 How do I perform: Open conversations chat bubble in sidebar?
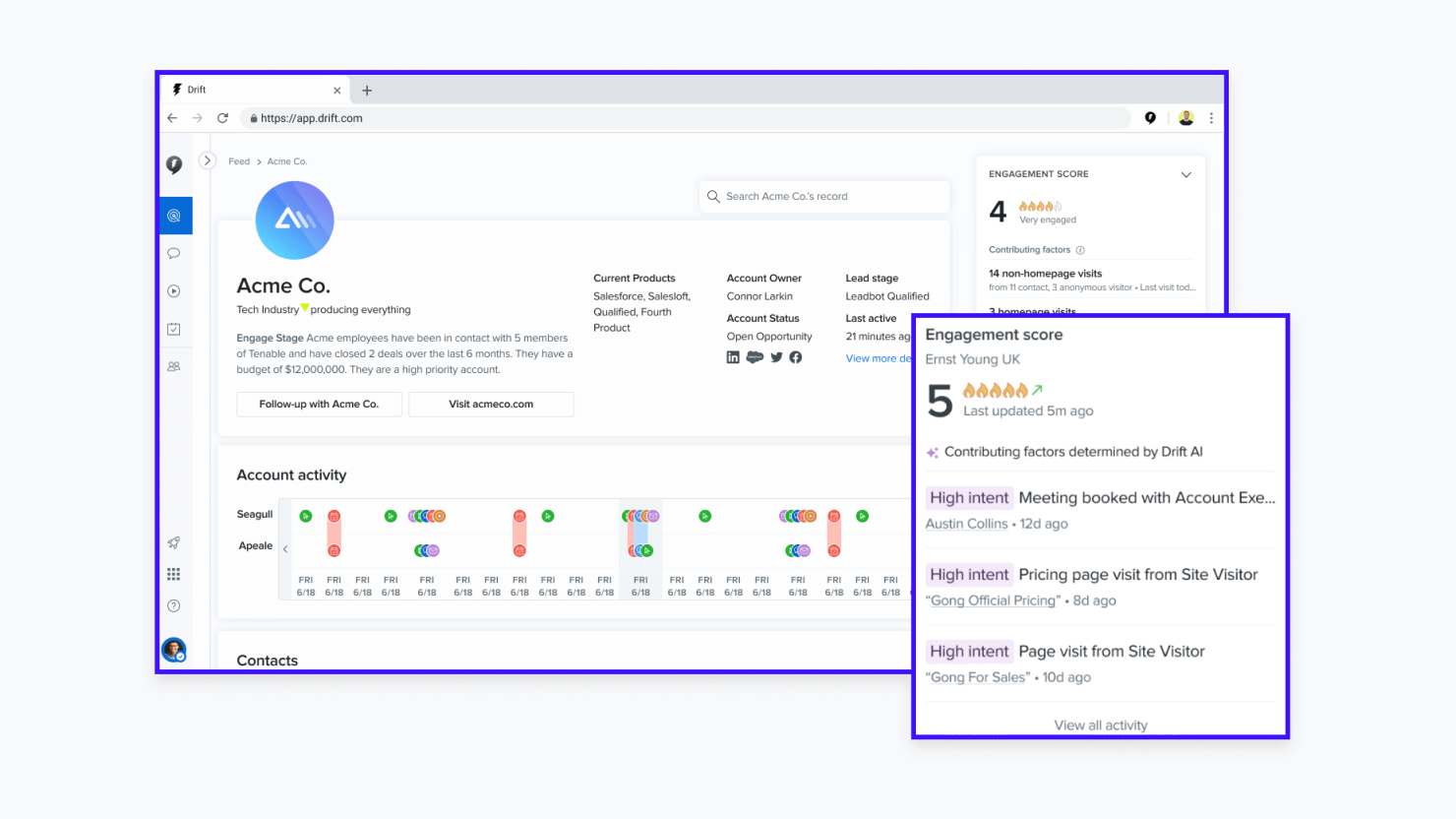[174, 253]
